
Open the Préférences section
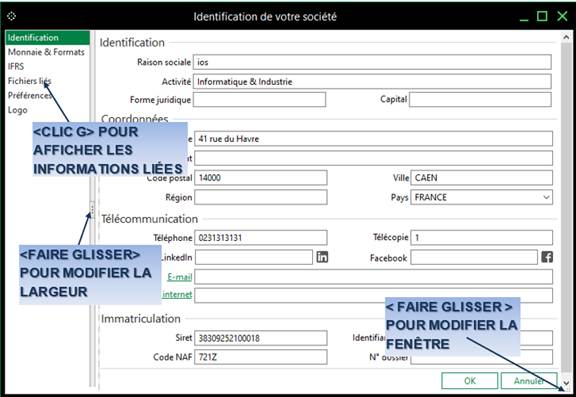pos(30,95)
